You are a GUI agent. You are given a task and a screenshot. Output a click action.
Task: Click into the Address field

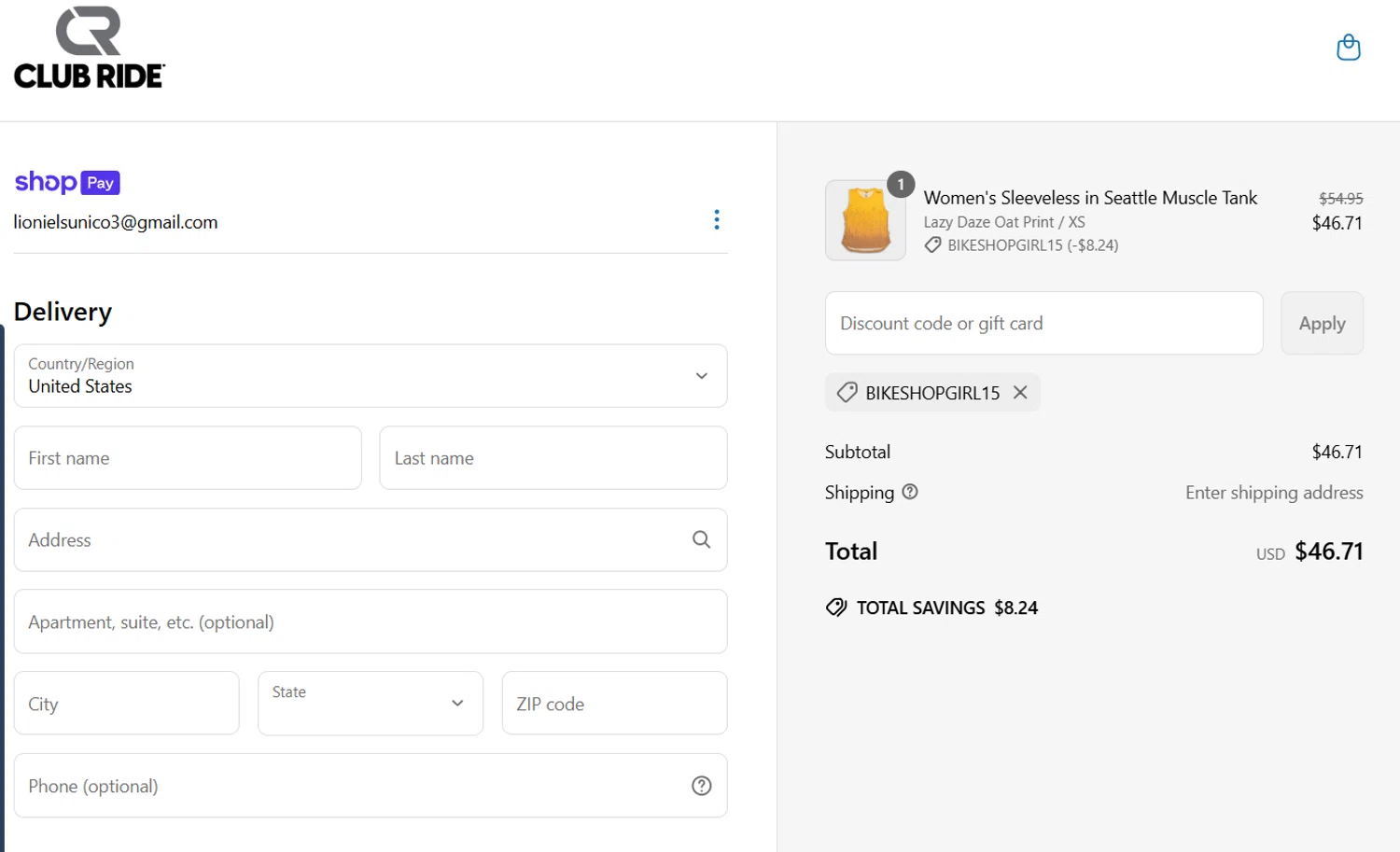coord(371,539)
